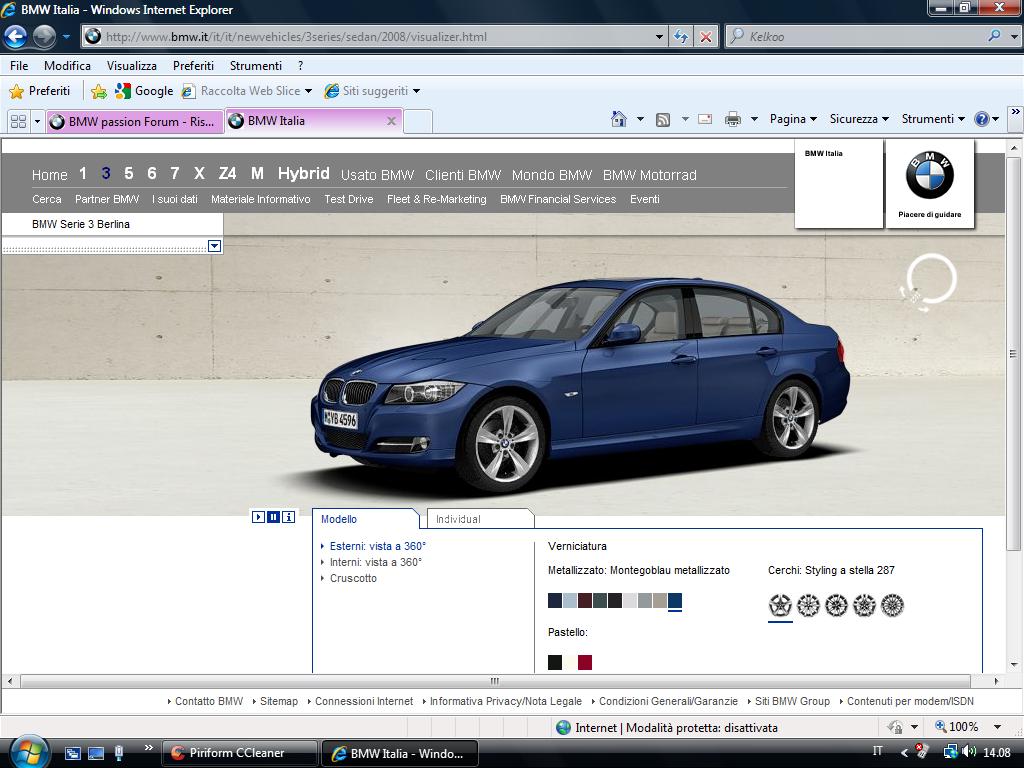This screenshot has height=768, width=1024.
Task: Click the zoom level magnifier in status bar
Action: [940, 726]
